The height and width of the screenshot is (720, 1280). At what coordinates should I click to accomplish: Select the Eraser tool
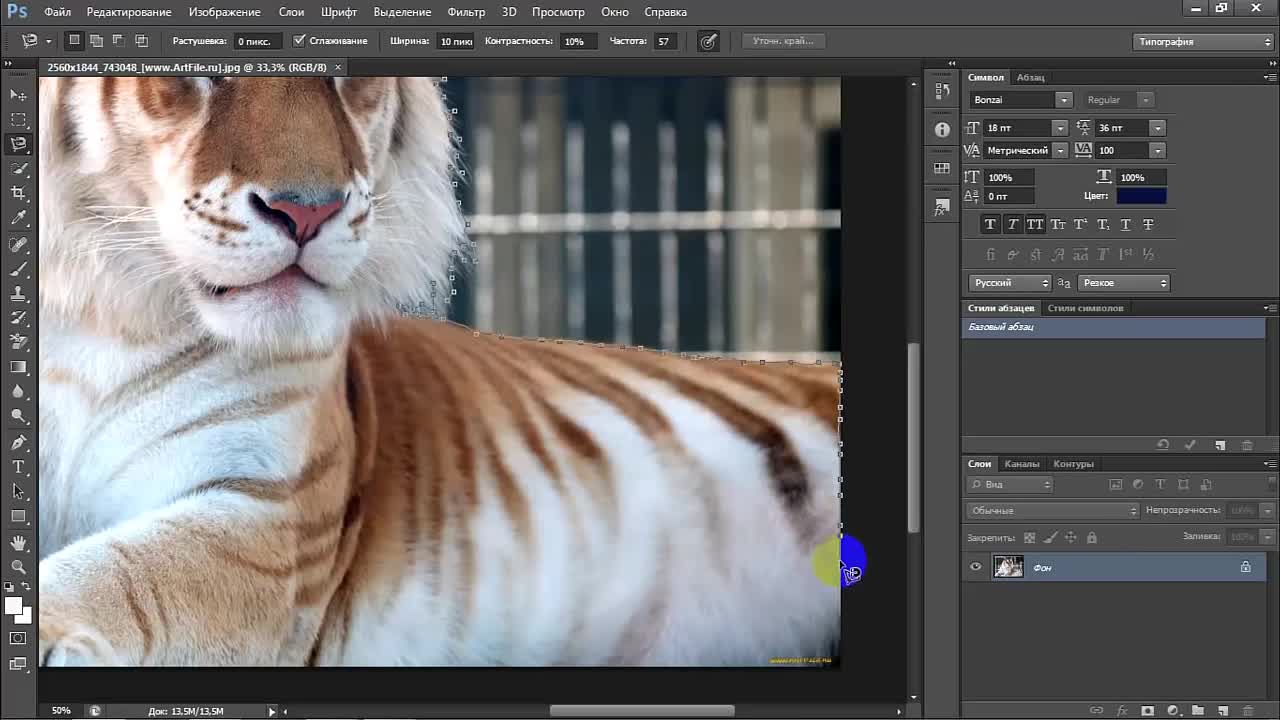point(18,343)
